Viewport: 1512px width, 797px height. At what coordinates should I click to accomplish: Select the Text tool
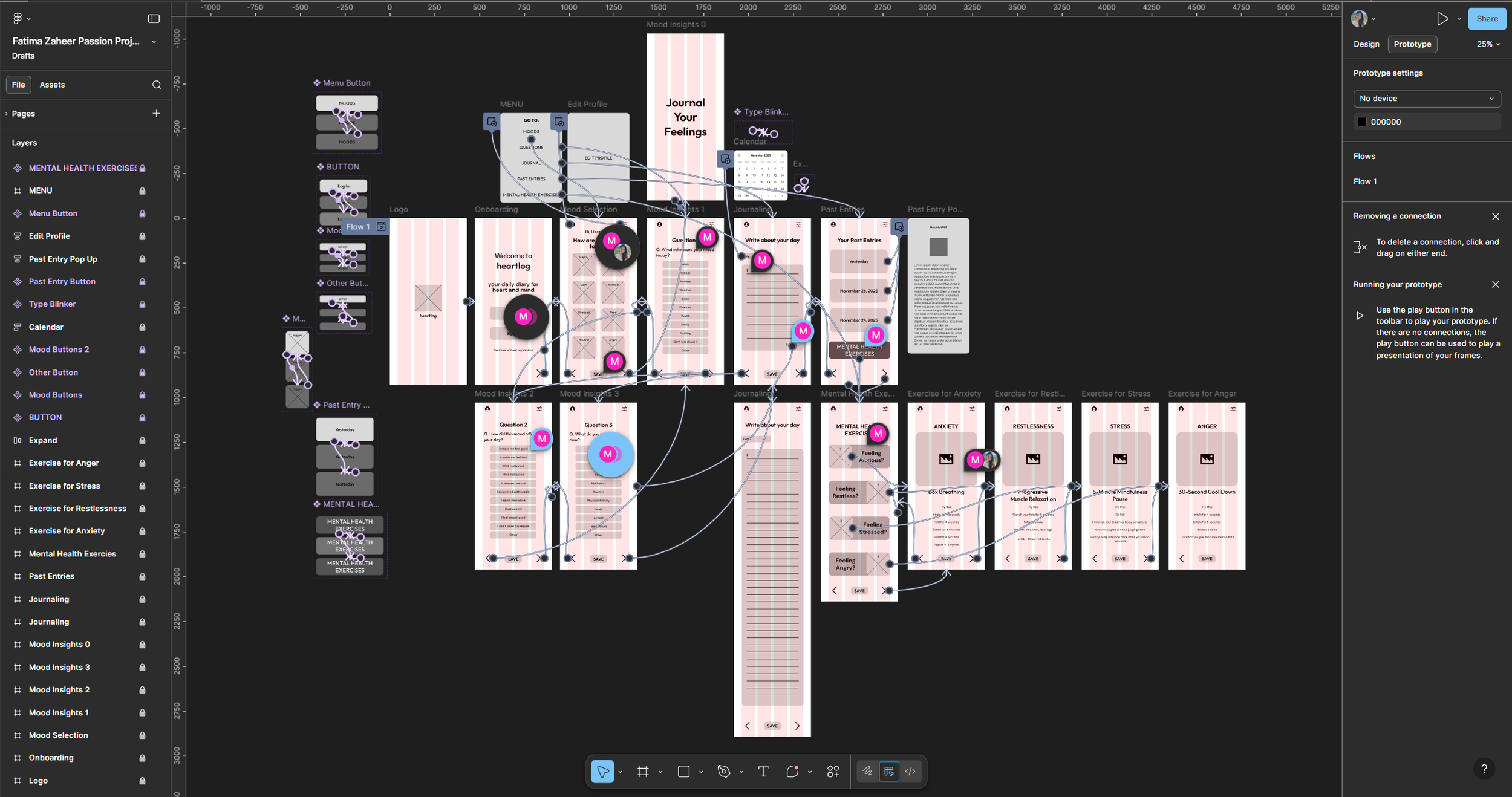coord(763,771)
